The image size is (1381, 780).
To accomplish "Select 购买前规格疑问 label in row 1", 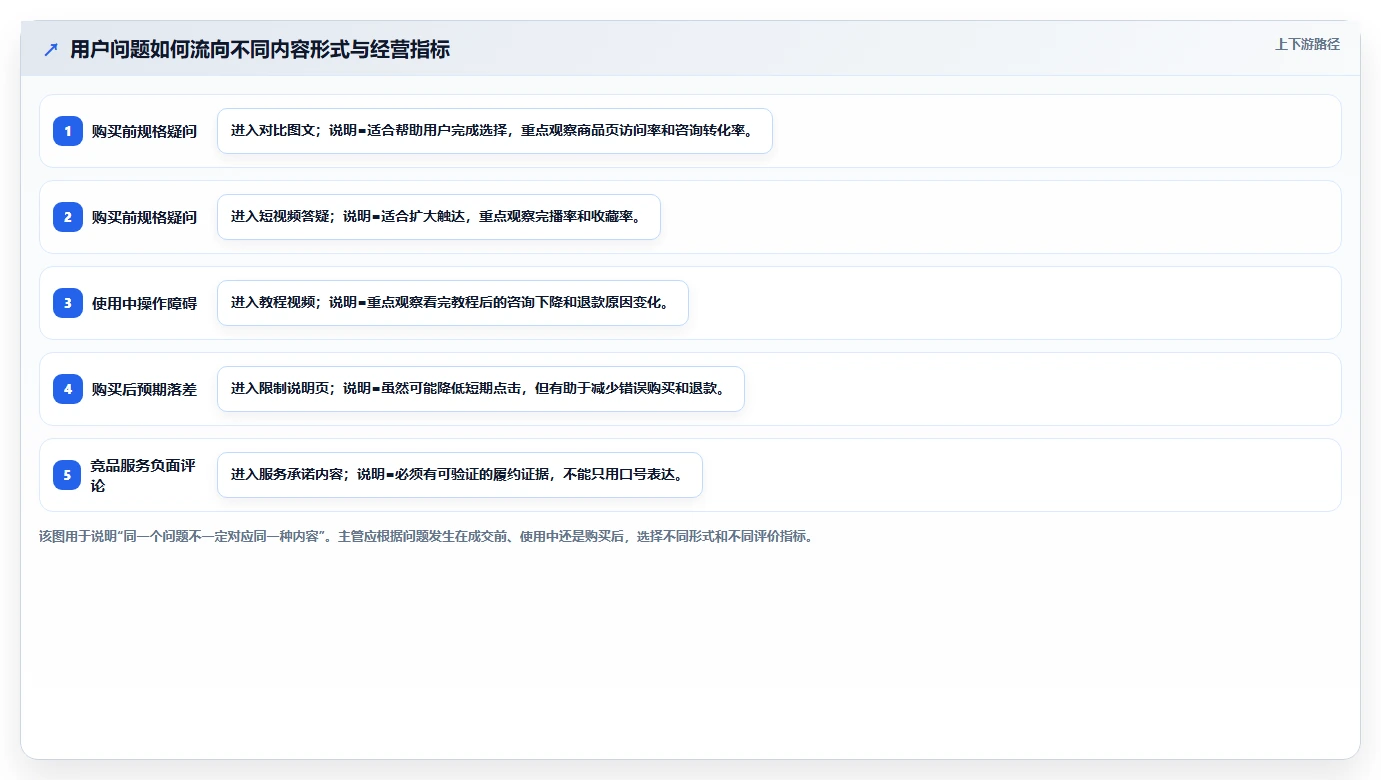I will (x=144, y=131).
